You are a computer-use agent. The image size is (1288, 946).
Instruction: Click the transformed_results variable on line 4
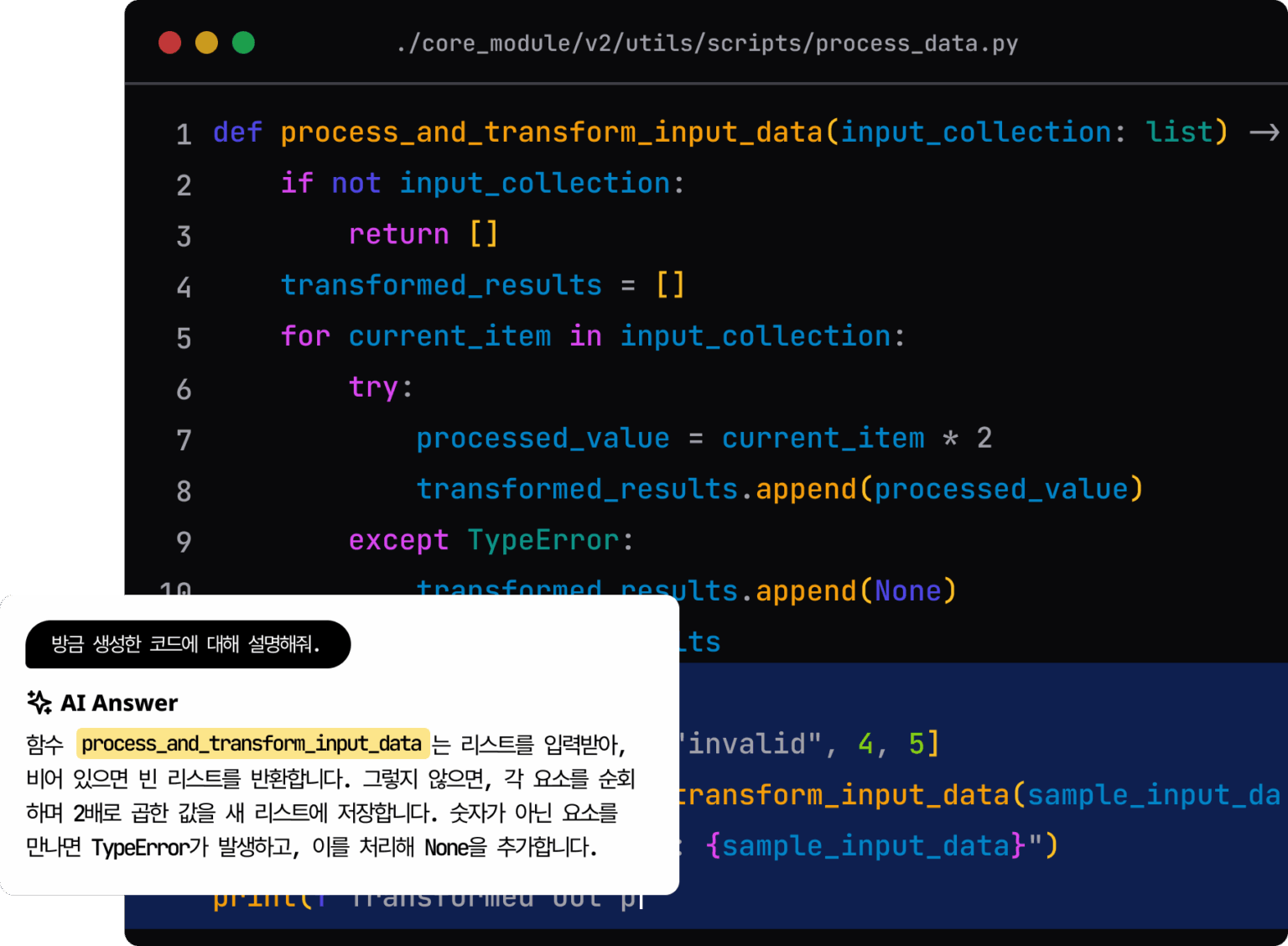pos(440,285)
